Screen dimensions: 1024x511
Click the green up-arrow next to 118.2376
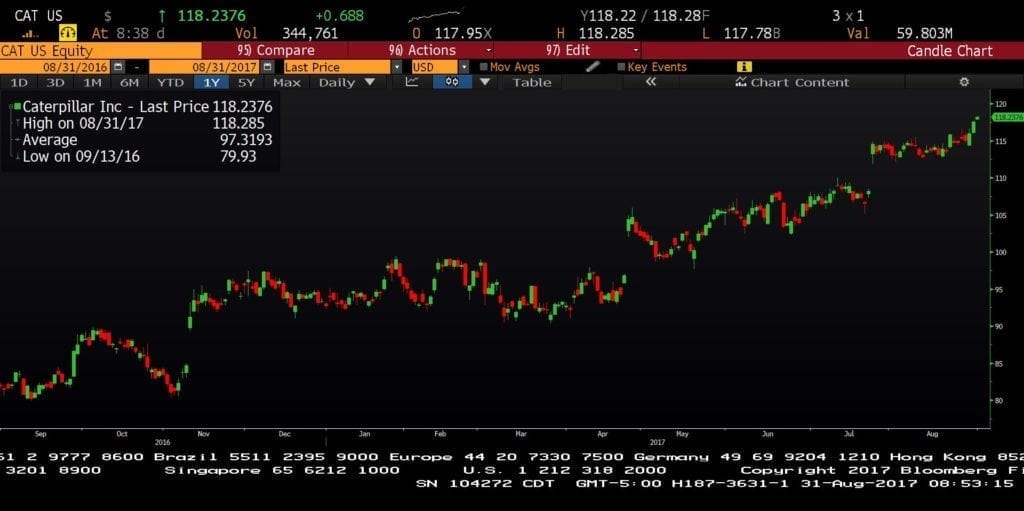click(x=162, y=16)
